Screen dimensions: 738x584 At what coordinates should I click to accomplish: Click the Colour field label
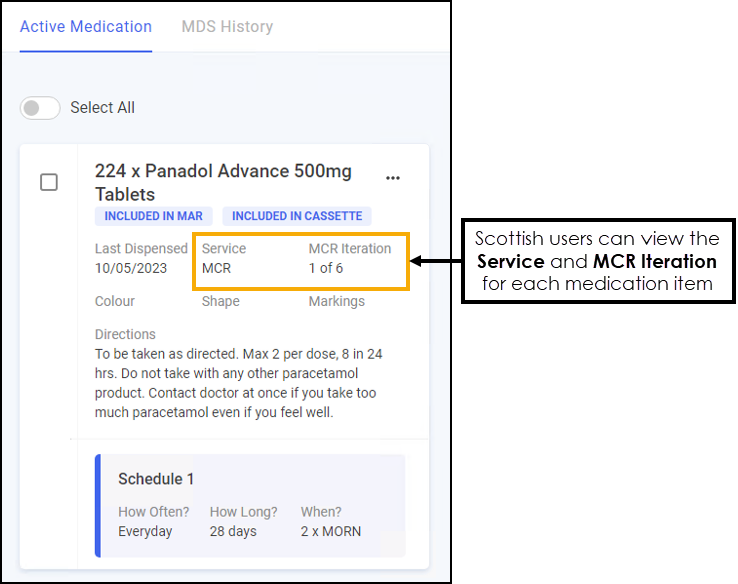[115, 301]
